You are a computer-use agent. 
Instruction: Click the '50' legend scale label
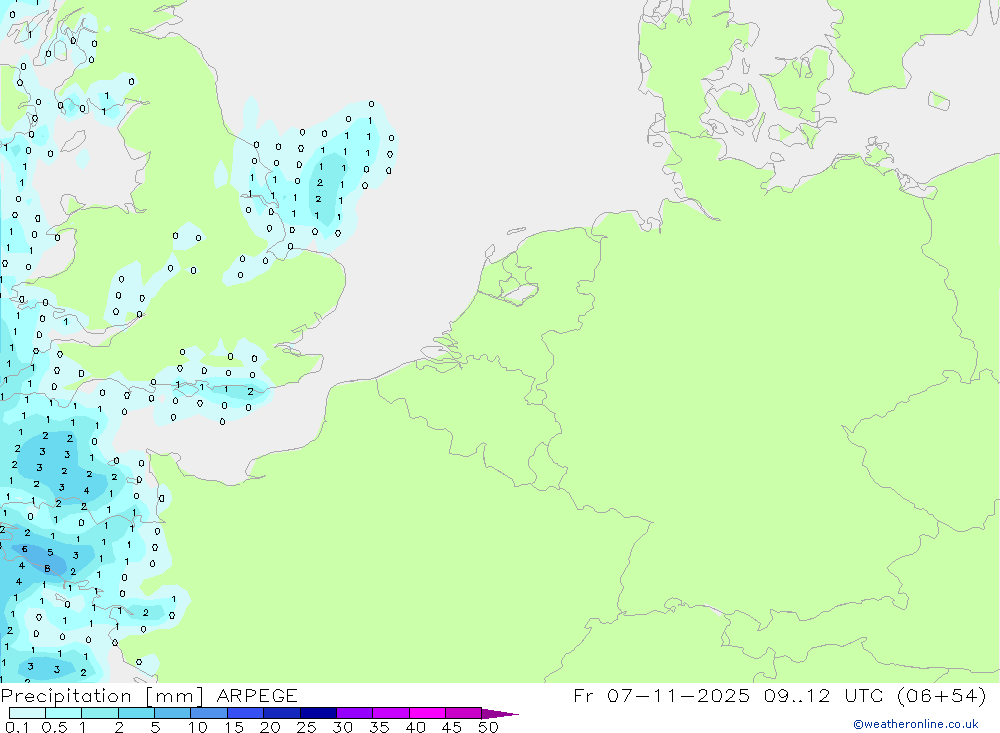coord(489,727)
